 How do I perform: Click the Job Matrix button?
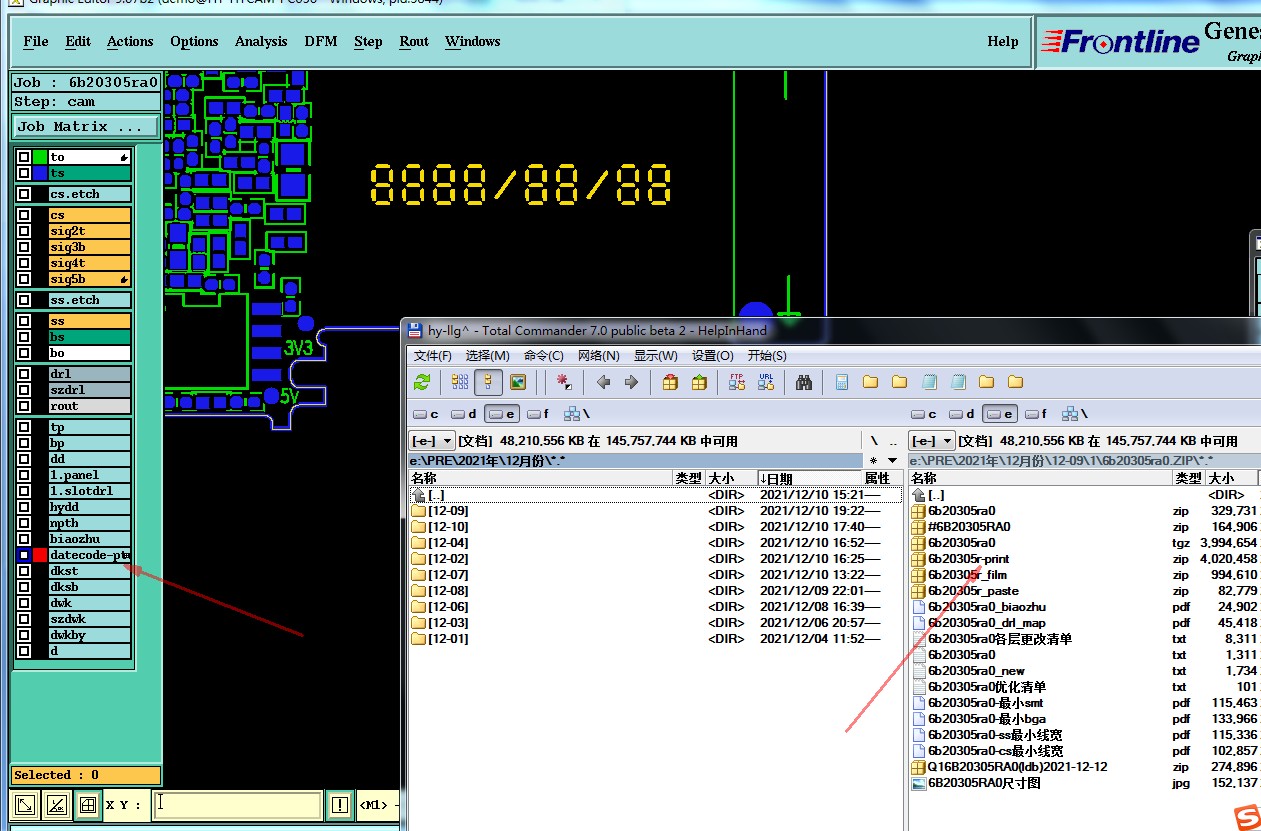tap(86, 126)
